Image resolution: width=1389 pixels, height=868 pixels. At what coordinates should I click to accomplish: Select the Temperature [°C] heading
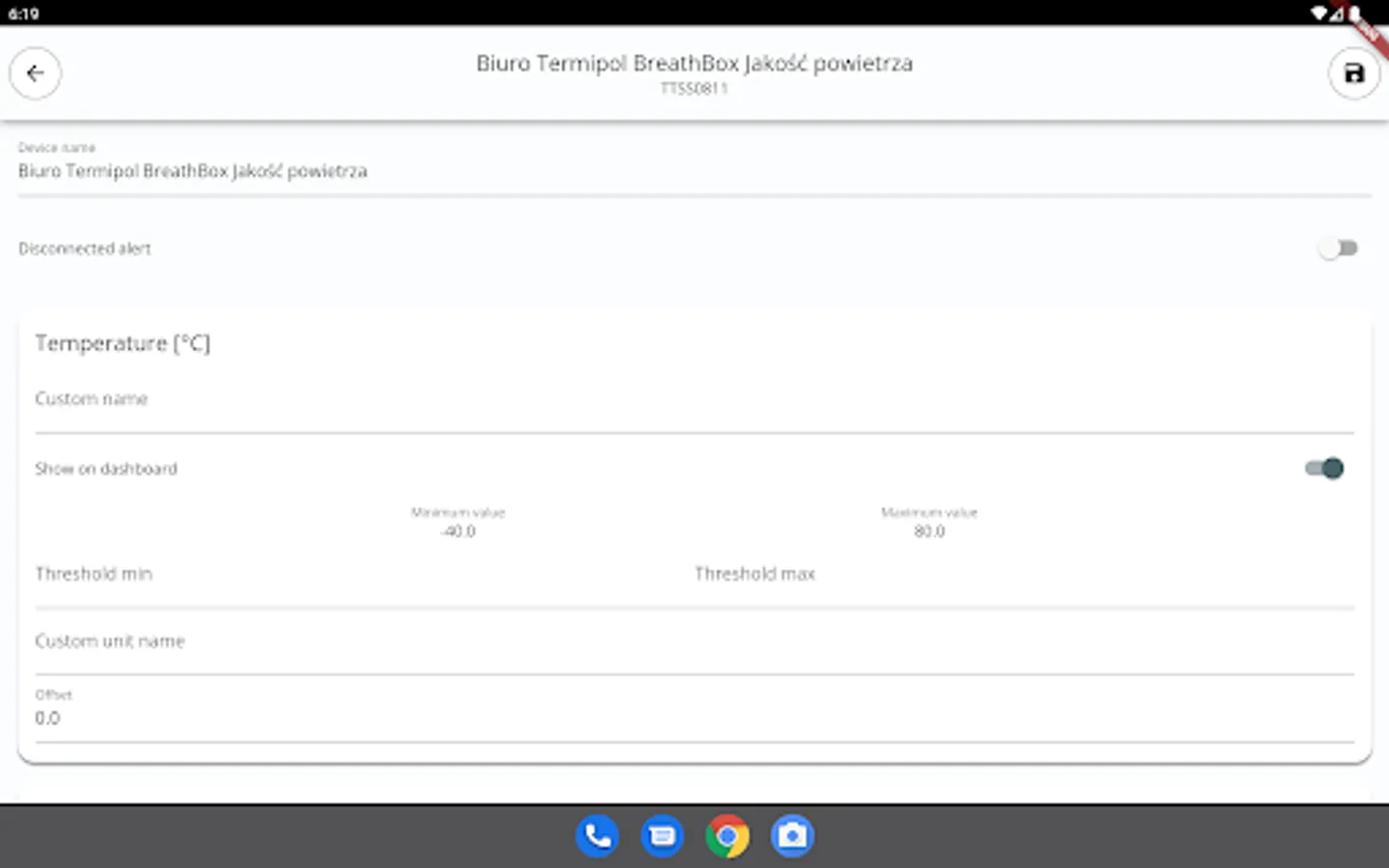point(123,343)
